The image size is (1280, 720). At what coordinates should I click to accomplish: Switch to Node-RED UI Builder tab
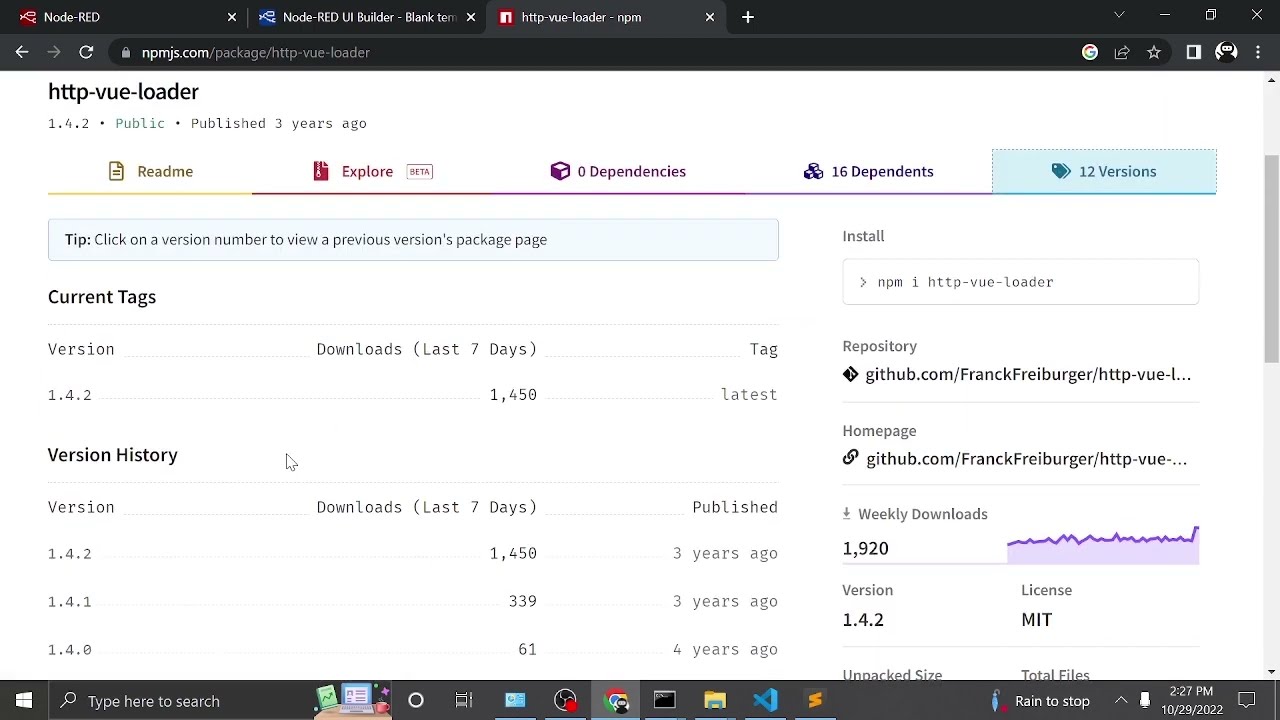[365, 17]
